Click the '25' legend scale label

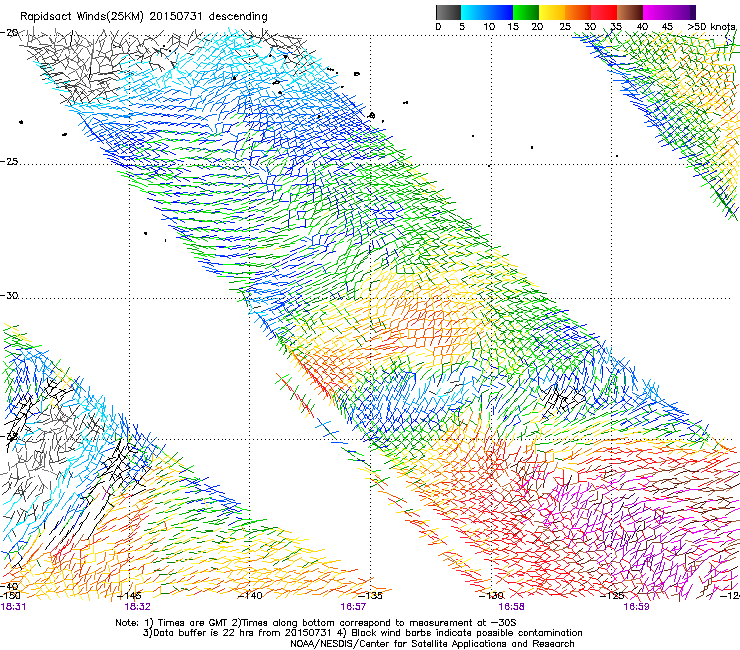click(x=565, y=27)
